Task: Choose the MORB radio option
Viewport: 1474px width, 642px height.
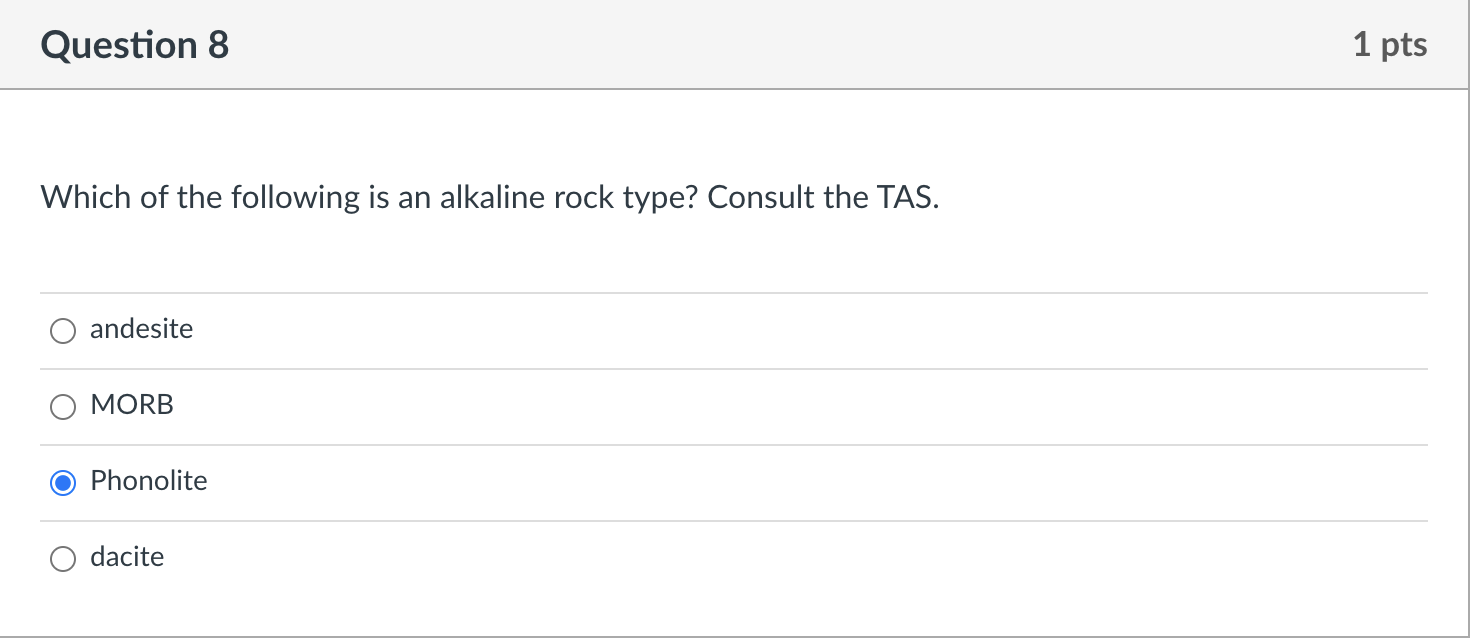Action: point(63,407)
